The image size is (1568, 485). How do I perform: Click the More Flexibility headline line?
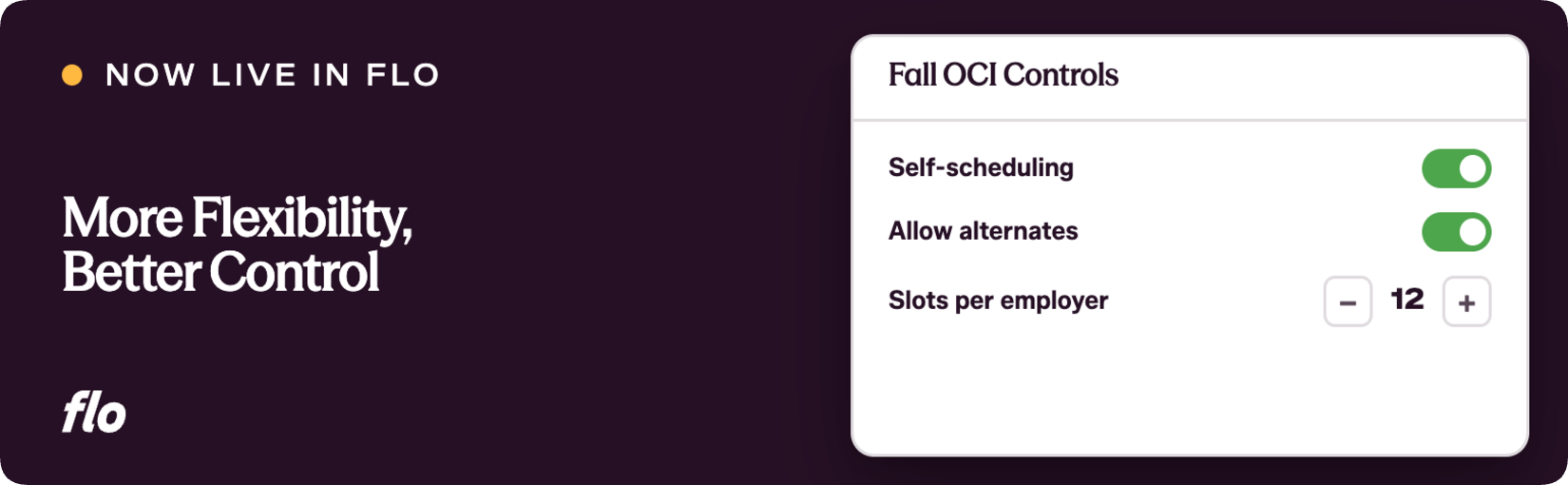(238, 218)
